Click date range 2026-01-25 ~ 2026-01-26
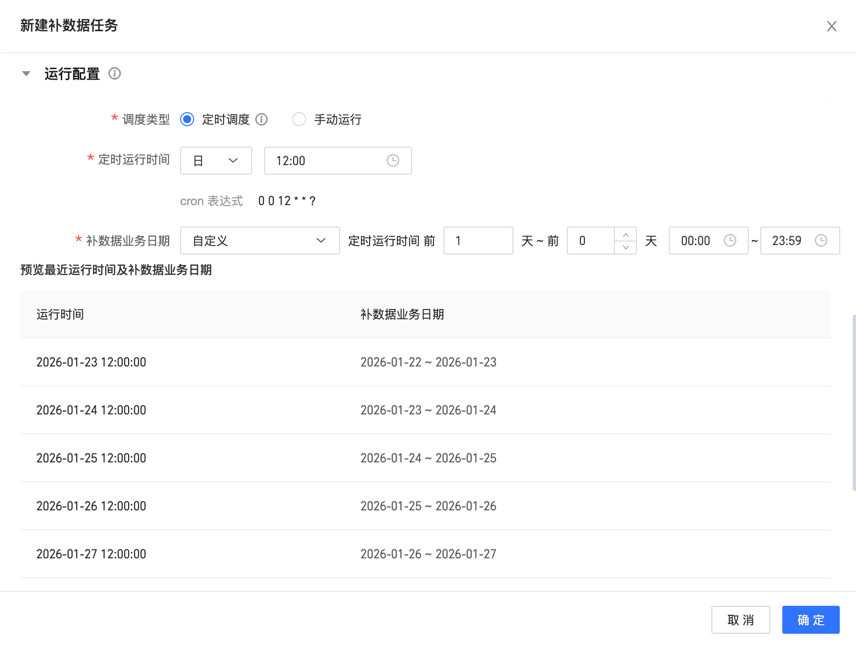 click(x=429, y=506)
